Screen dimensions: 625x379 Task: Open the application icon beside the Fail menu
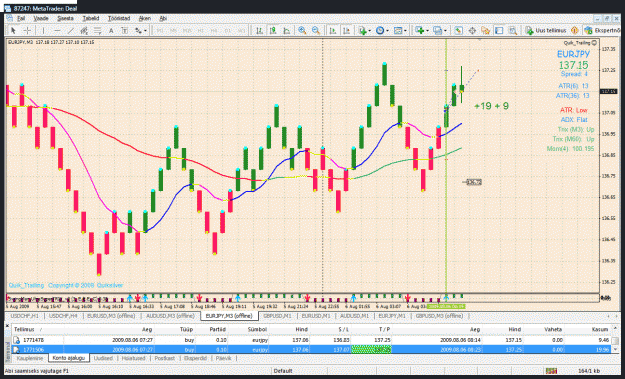9,18
